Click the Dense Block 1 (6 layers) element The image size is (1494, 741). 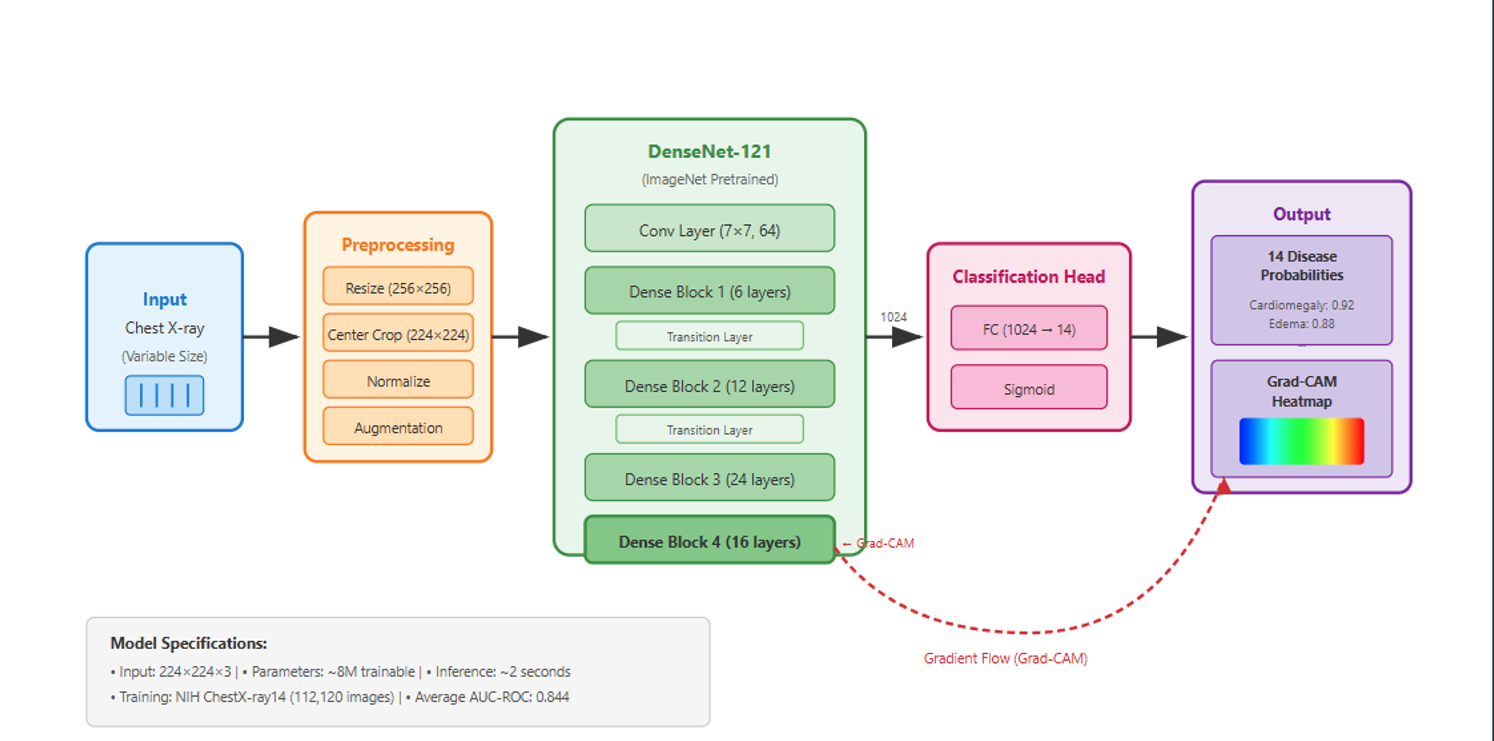click(709, 290)
